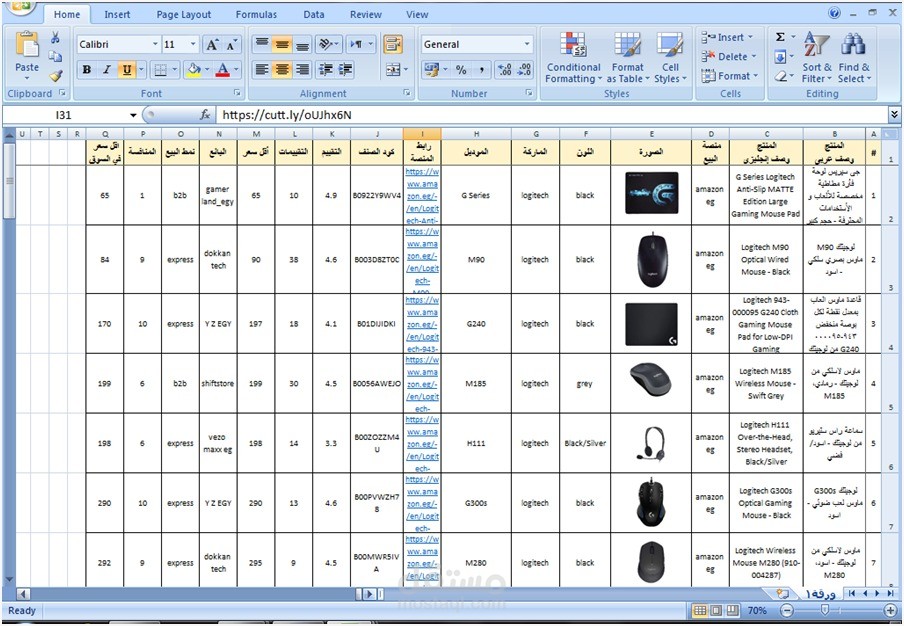Click the Copy icon in Clipboard

[55, 56]
